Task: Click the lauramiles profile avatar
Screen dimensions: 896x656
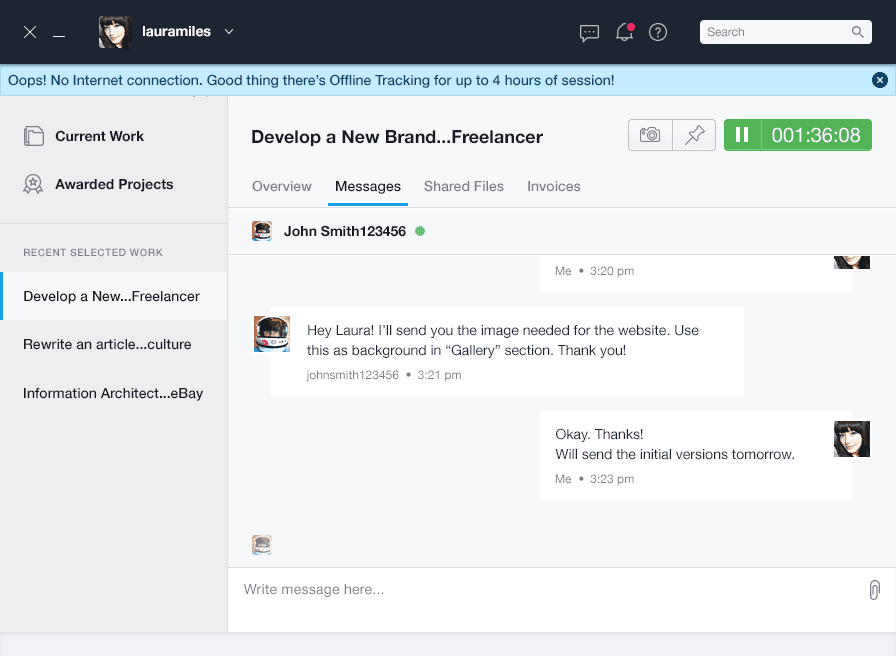Action: click(x=115, y=32)
